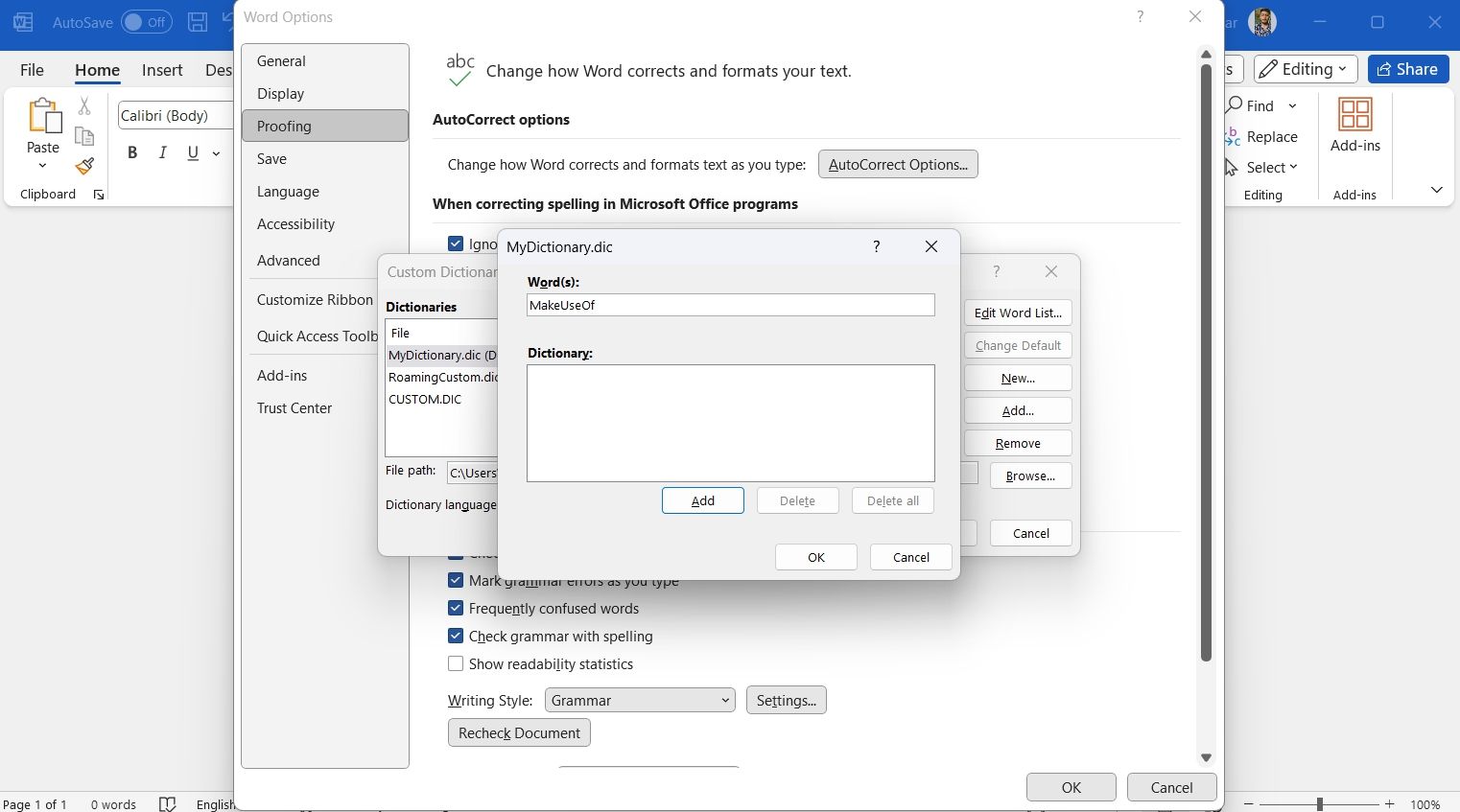The image size is (1460, 812).
Task: Toggle Bold formatting in the ribbon
Action: coord(132,152)
